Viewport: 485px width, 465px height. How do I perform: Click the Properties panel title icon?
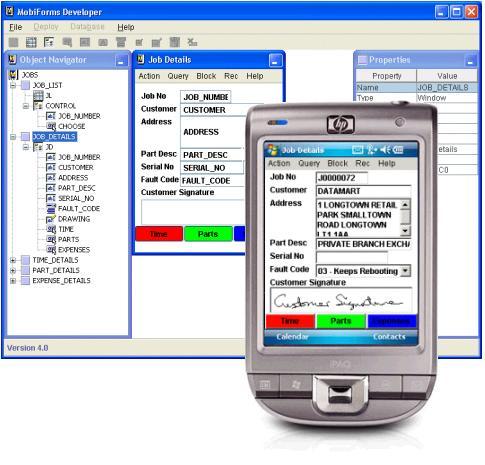point(362,60)
